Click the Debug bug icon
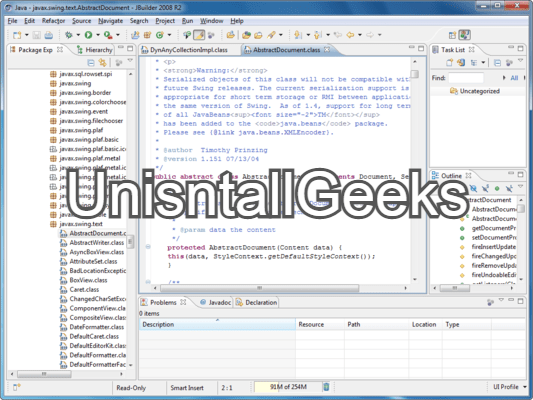The image size is (533, 400). coord(69,35)
